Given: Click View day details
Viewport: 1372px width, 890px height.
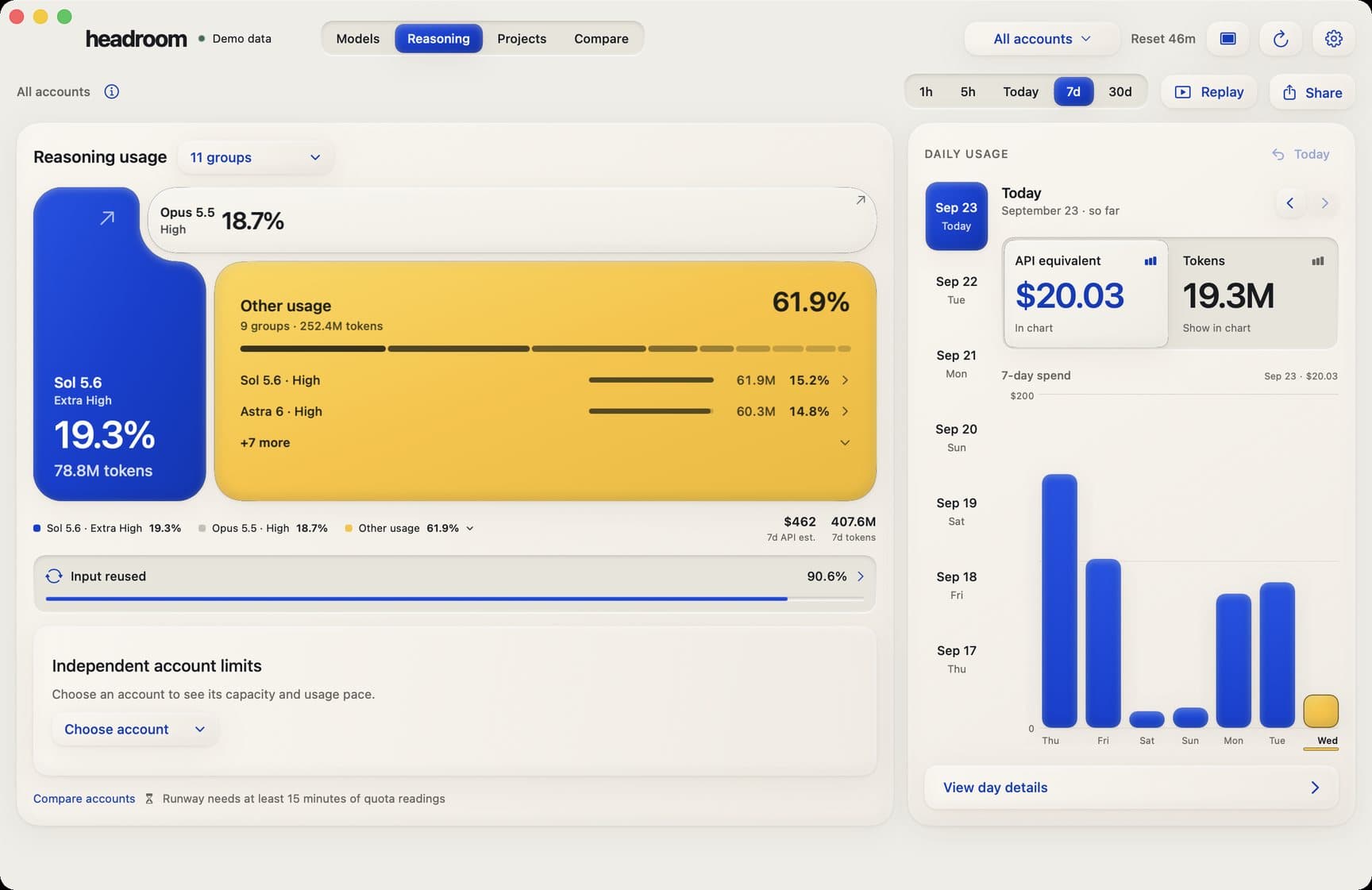Looking at the screenshot, I should [x=1131, y=788].
